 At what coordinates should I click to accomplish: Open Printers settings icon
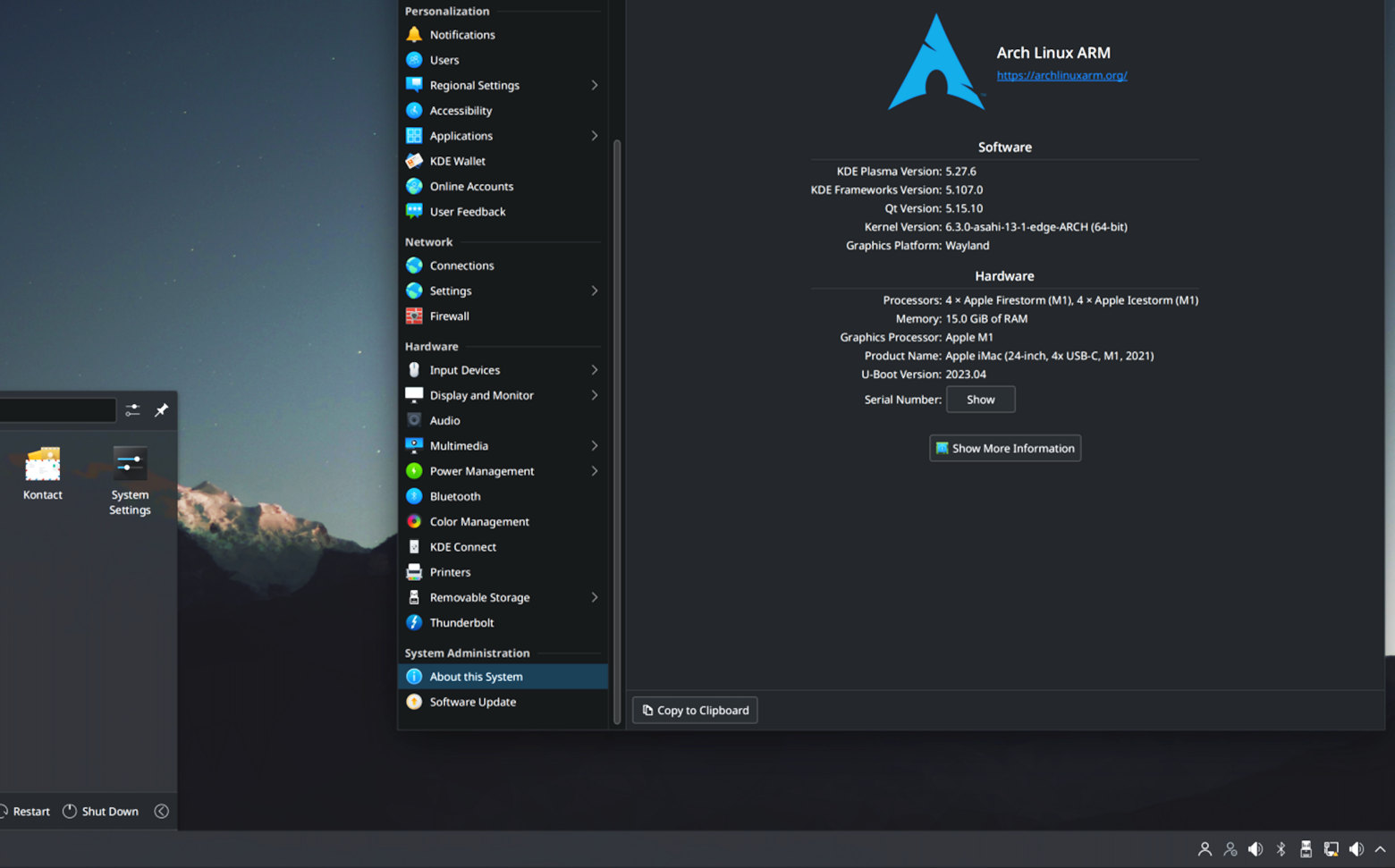tap(414, 572)
